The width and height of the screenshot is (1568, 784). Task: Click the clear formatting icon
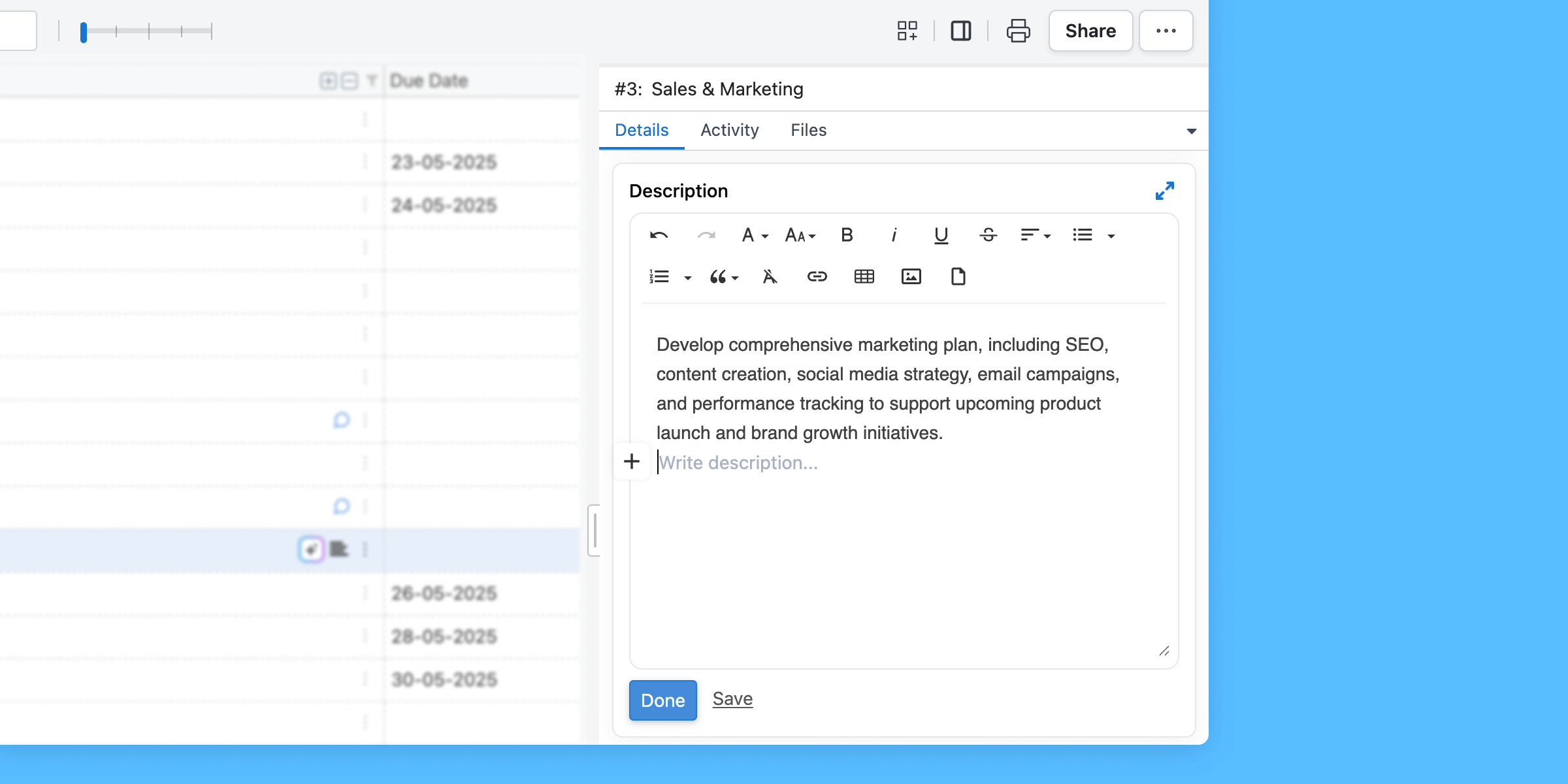pyautogui.click(x=770, y=277)
